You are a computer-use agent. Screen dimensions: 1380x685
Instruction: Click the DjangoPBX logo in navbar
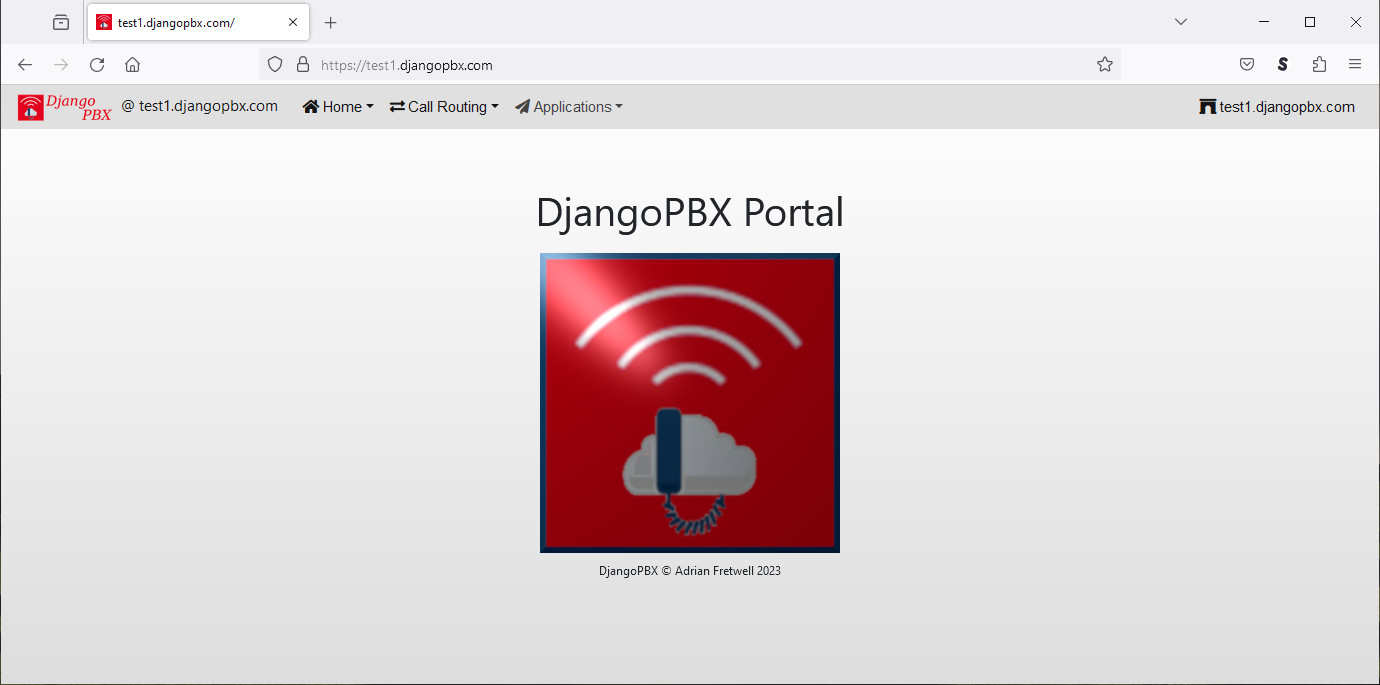[64, 107]
